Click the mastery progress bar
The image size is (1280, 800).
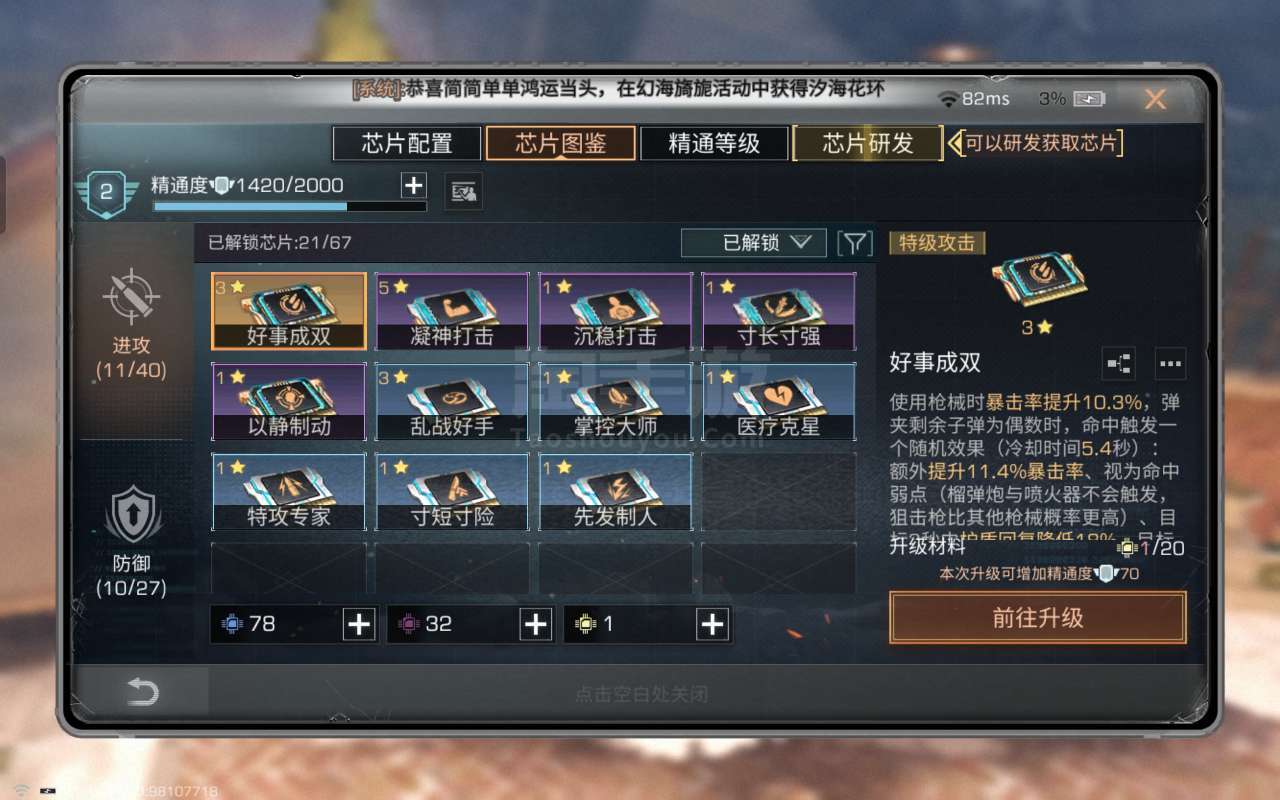click(x=290, y=206)
